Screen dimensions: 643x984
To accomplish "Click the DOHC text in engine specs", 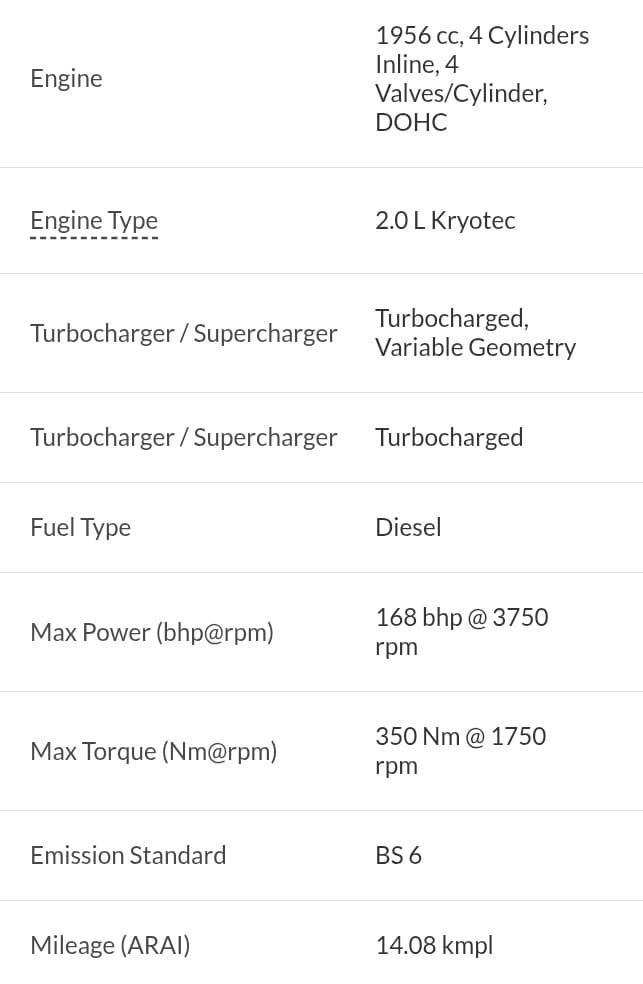I will coord(412,122).
